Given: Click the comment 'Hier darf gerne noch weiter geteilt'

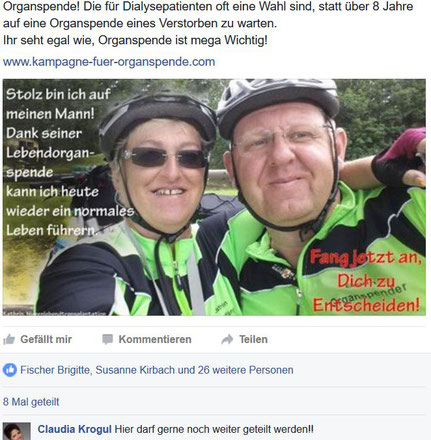Looking at the screenshot, I should pos(214,429).
